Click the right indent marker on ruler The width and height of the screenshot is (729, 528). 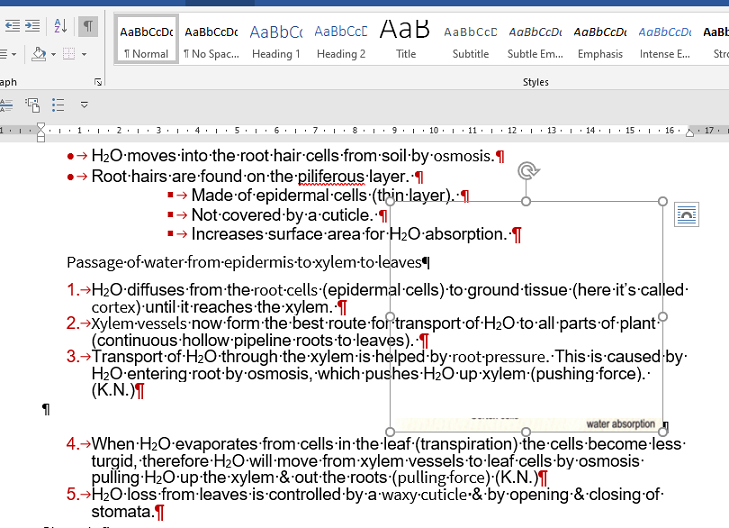690,133
